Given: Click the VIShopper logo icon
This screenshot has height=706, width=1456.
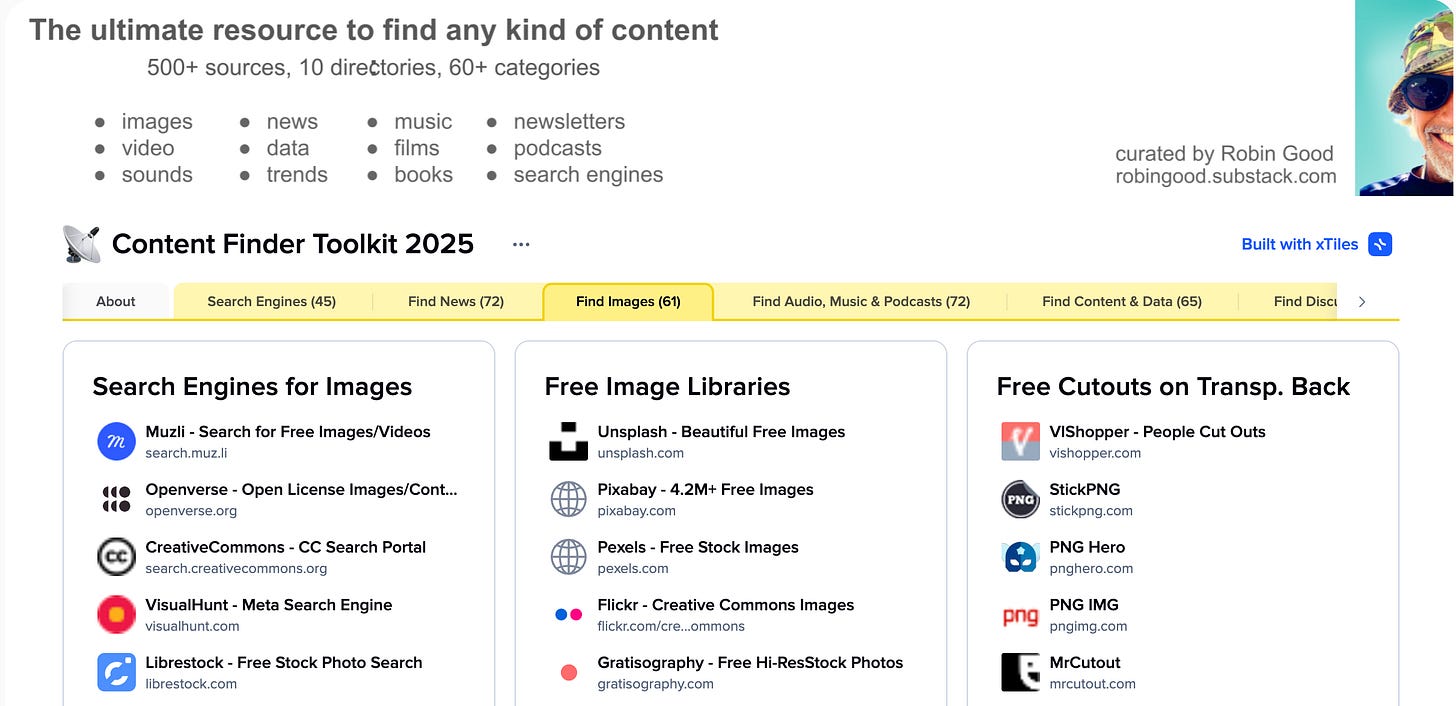Looking at the screenshot, I should tap(1021, 441).
